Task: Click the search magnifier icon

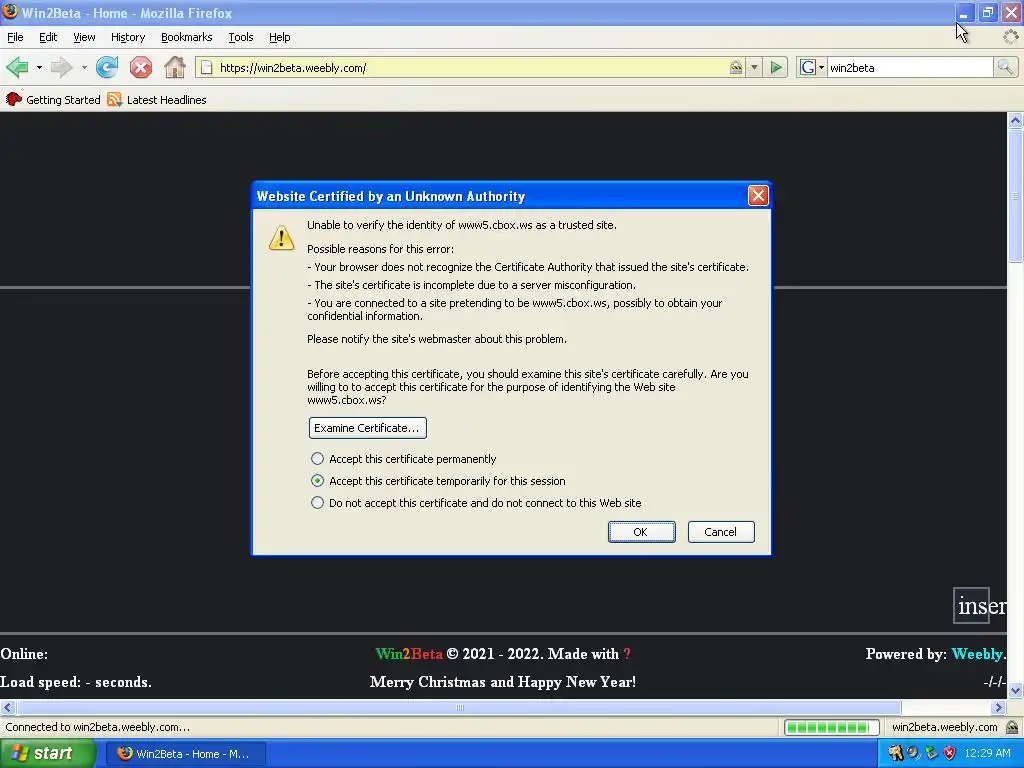Action: [1004, 67]
